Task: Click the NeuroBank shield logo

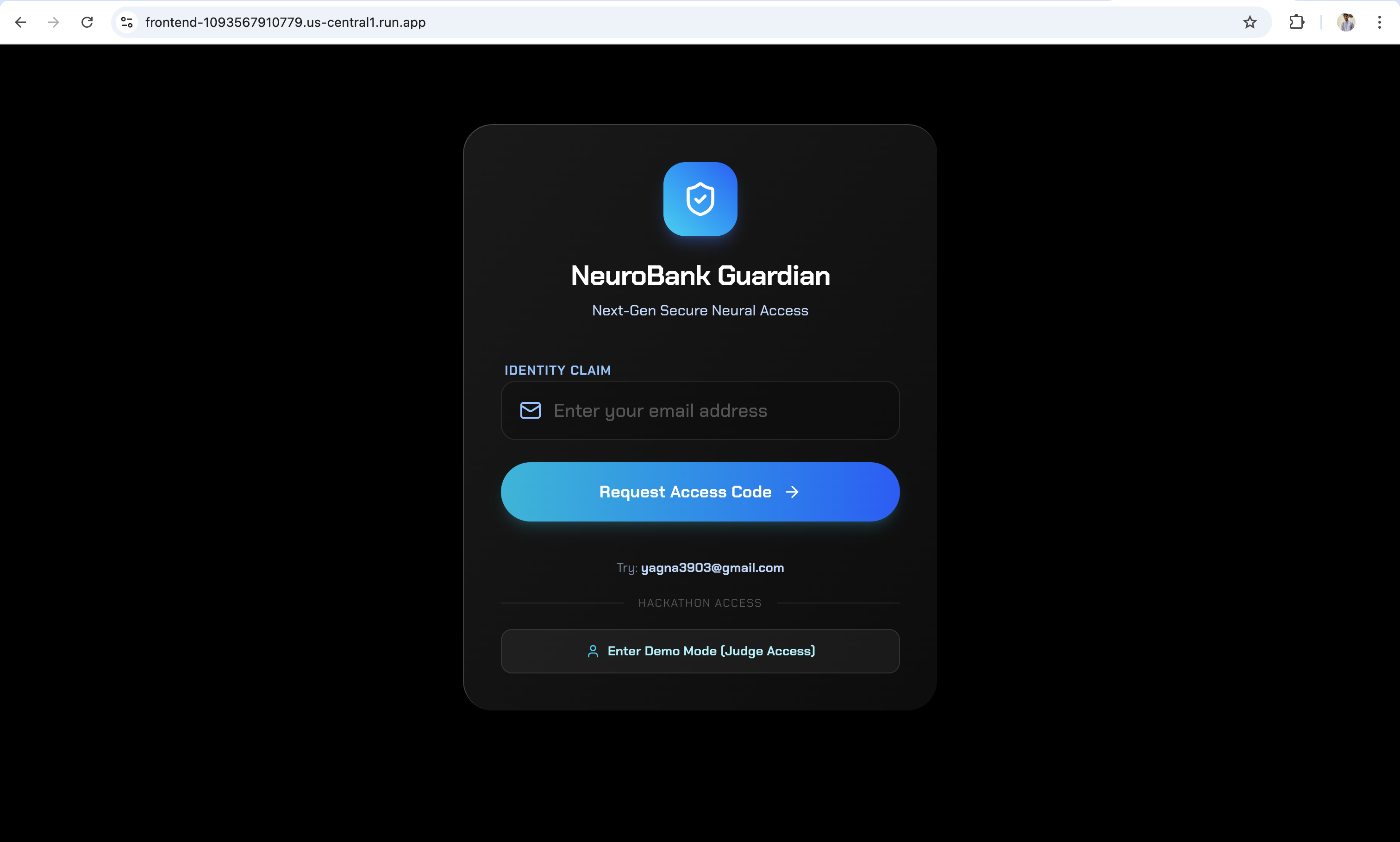Action: pyautogui.click(x=700, y=199)
